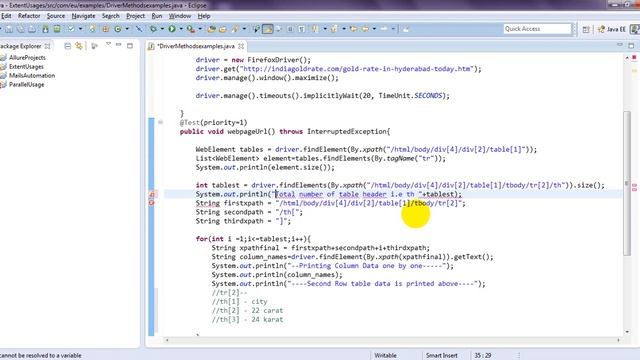
Task: Open the Window menu
Action: point(180,16)
